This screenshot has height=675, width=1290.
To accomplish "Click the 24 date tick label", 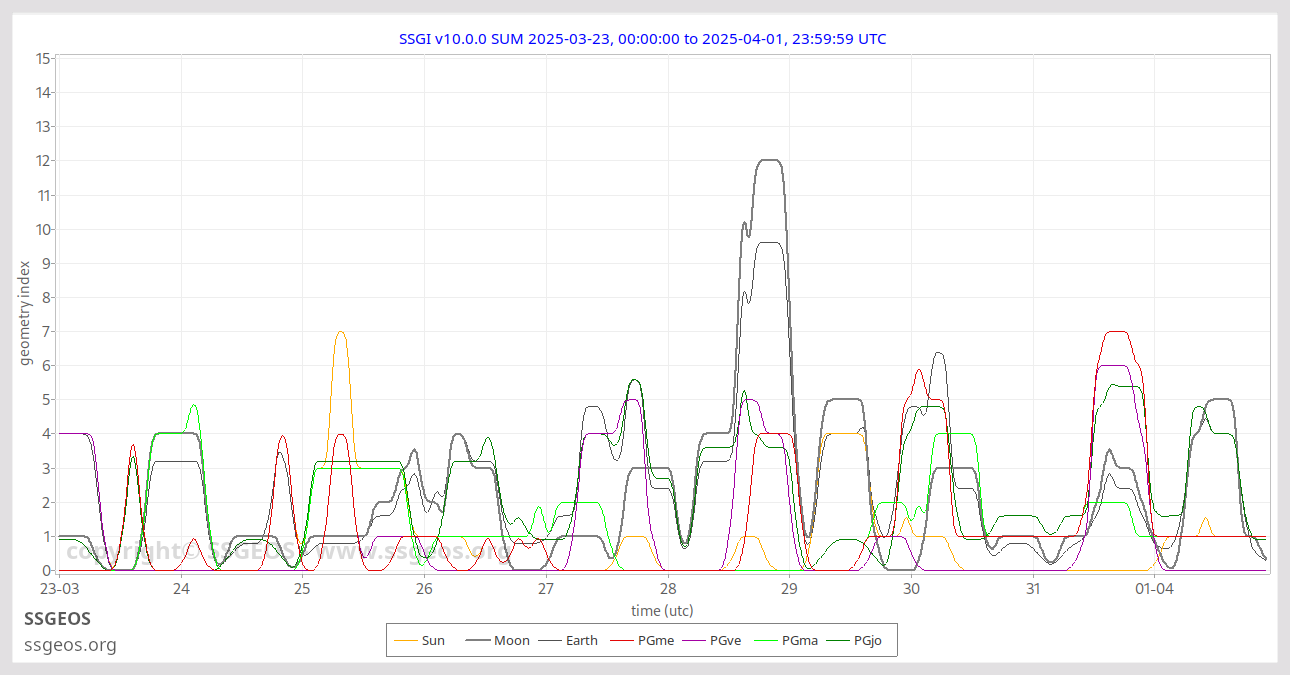I will point(181,589).
